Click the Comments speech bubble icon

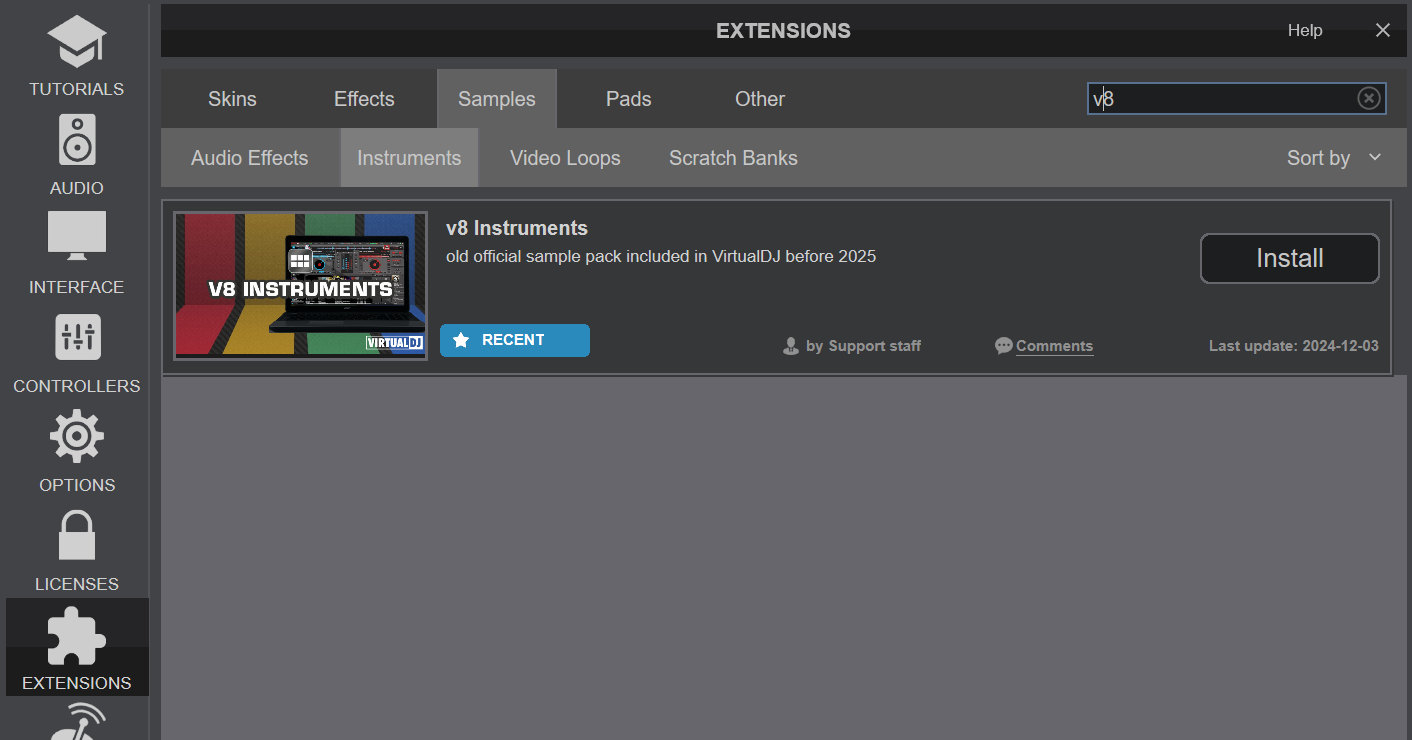(x=1004, y=346)
